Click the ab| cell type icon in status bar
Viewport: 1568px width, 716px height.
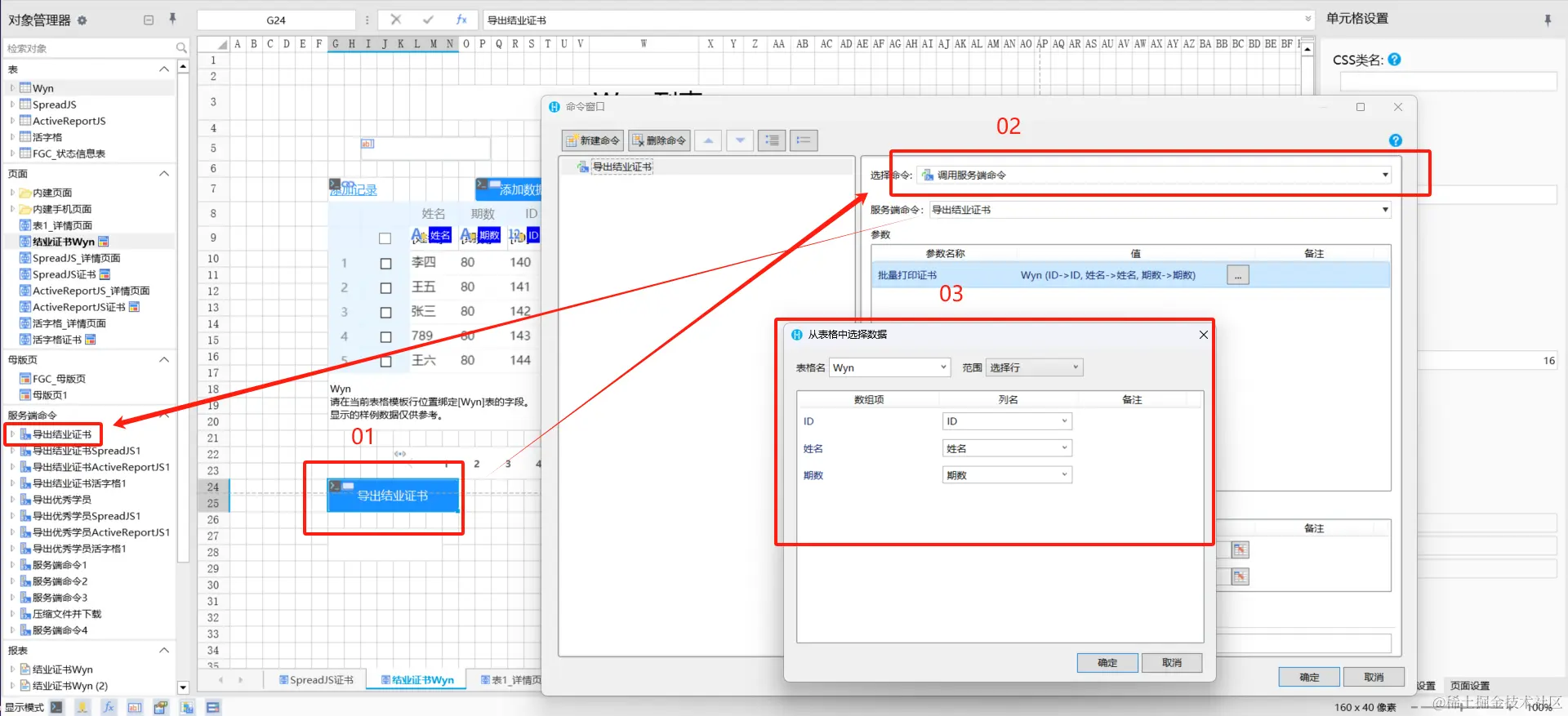coord(135,707)
